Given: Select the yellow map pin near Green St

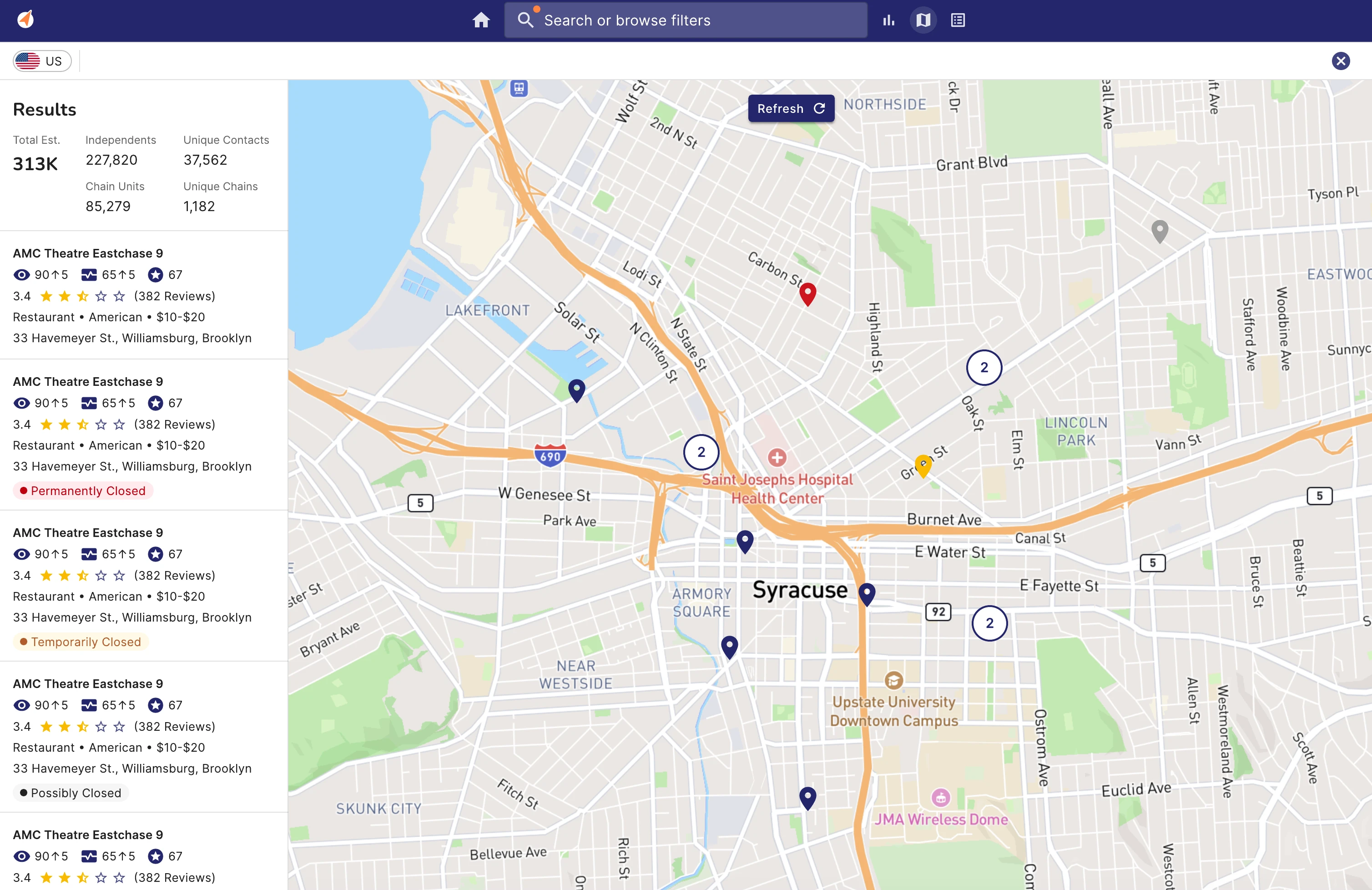Looking at the screenshot, I should (x=923, y=466).
